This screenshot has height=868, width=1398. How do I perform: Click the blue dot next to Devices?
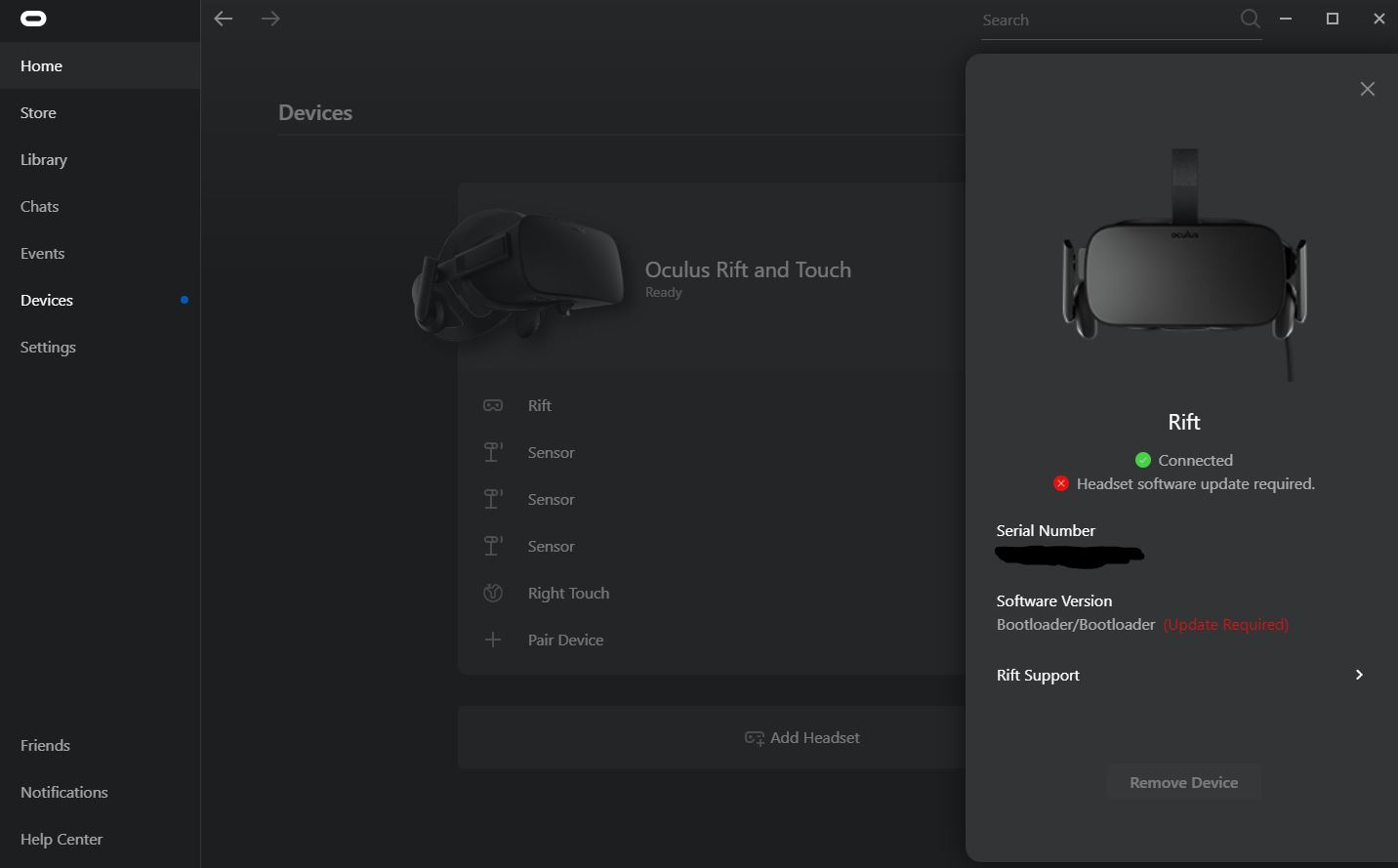185,300
